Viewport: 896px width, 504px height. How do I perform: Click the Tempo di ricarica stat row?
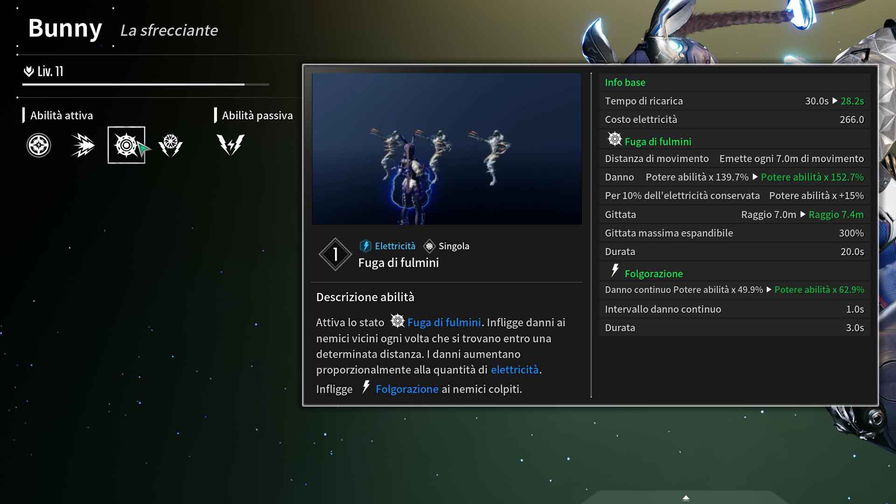tap(734, 101)
